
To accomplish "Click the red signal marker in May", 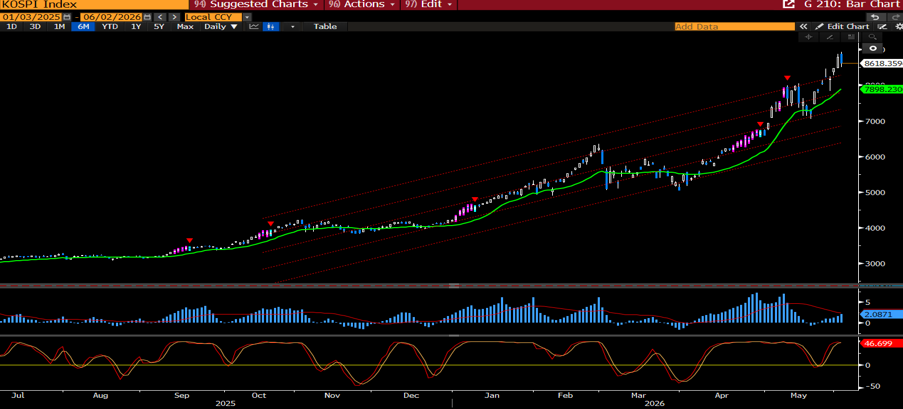I will (787, 77).
